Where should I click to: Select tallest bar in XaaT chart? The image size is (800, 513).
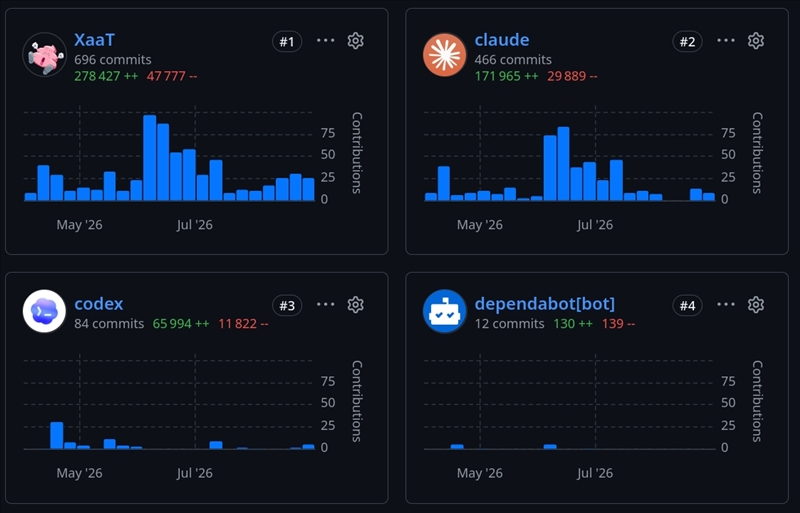click(149, 158)
